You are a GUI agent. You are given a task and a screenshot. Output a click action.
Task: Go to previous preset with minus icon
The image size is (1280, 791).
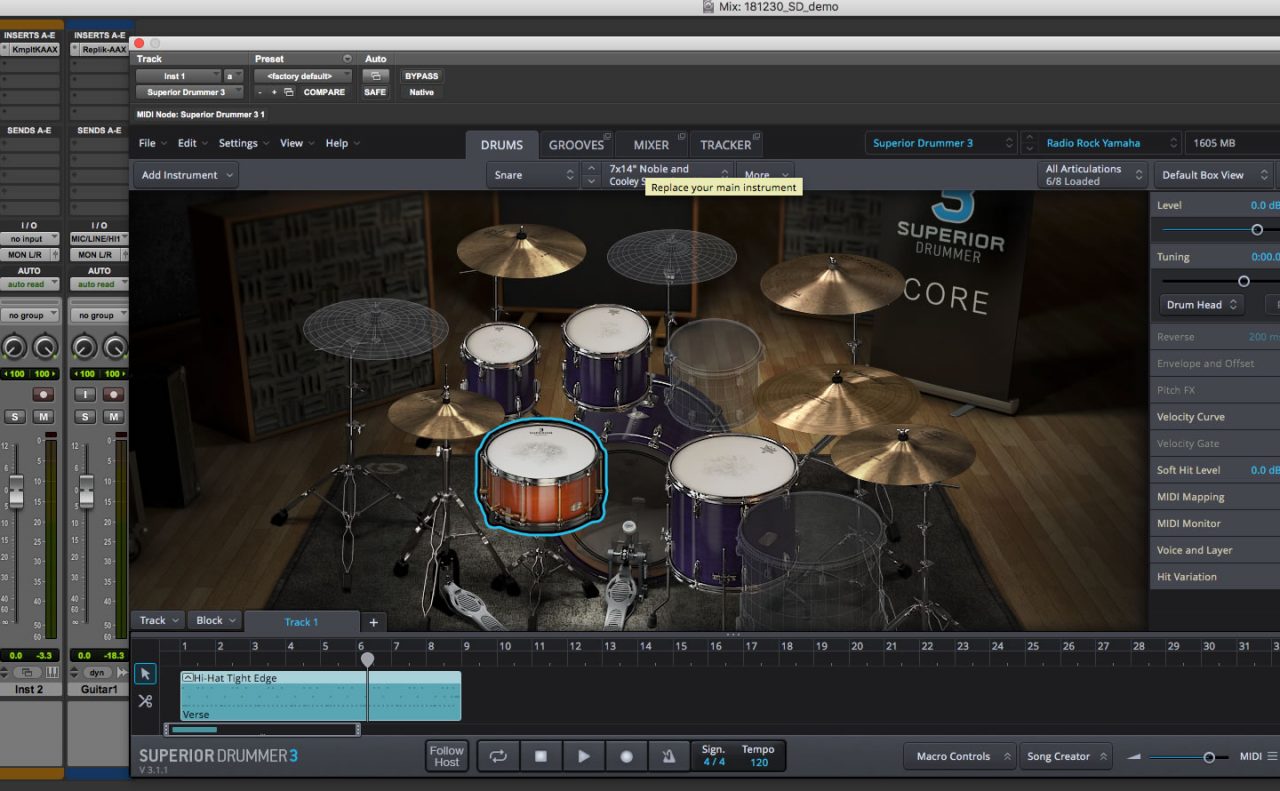[260, 92]
